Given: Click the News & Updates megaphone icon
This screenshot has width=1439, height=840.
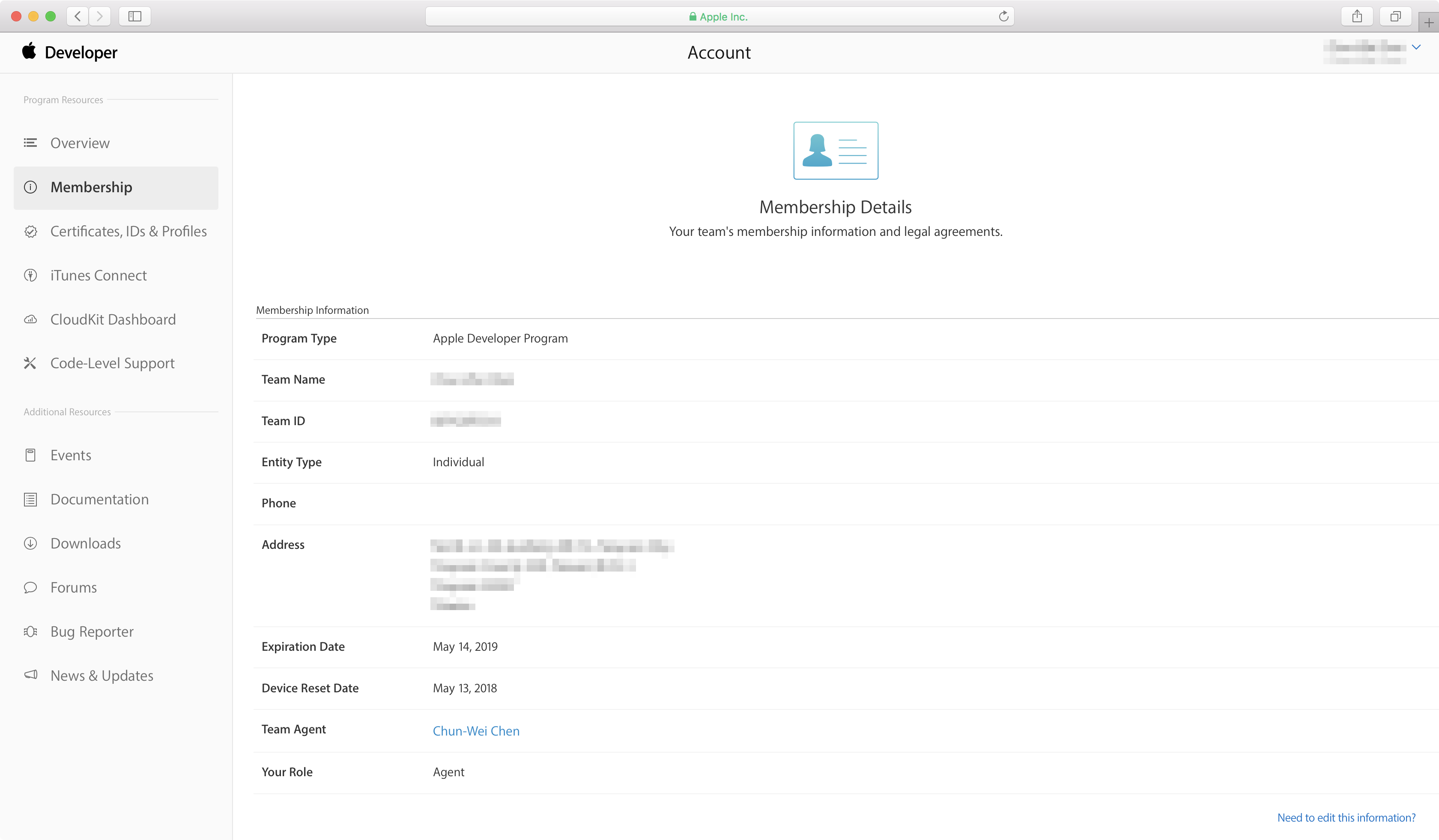Looking at the screenshot, I should pos(30,675).
